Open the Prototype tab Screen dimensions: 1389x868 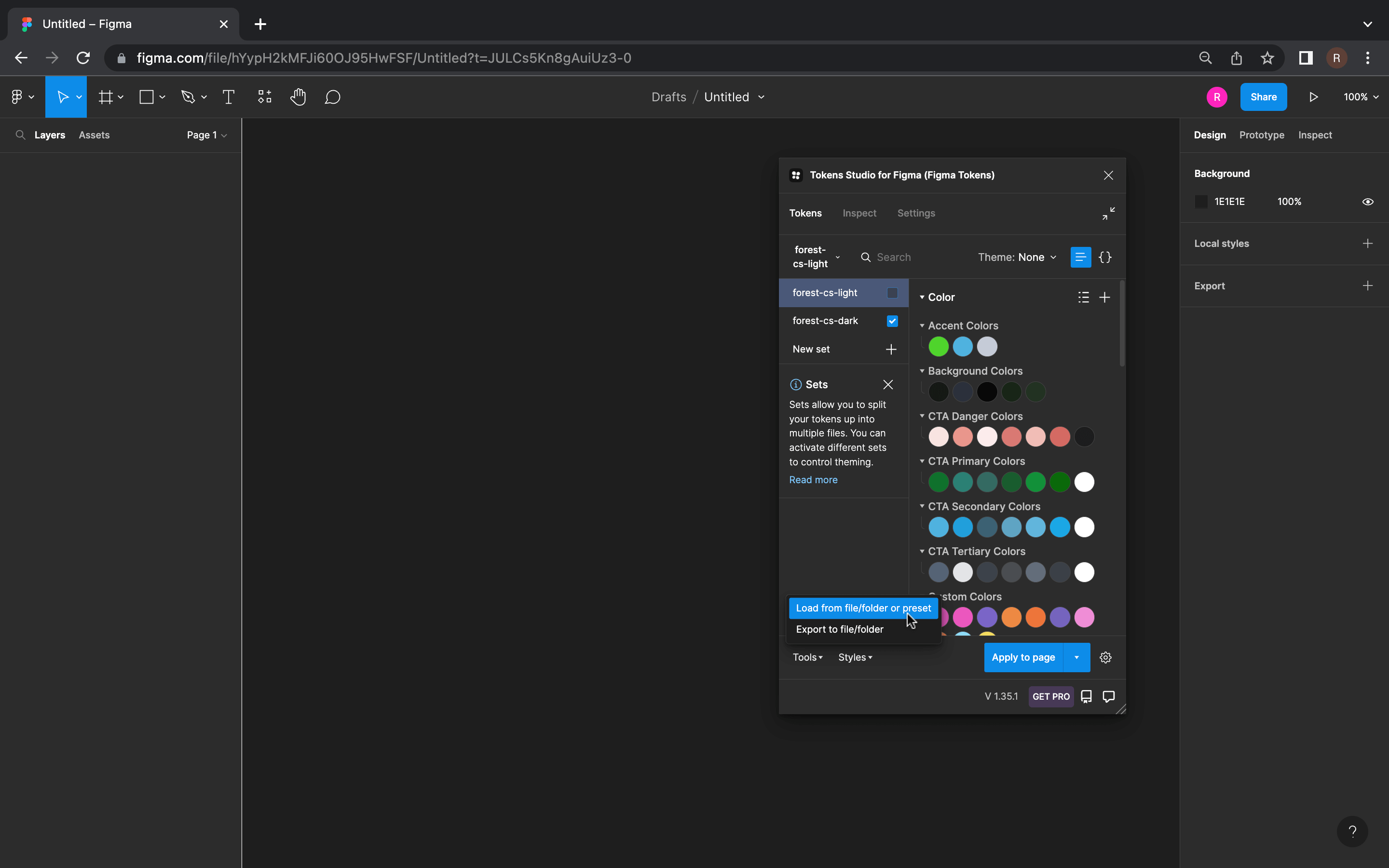[1262, 135]
